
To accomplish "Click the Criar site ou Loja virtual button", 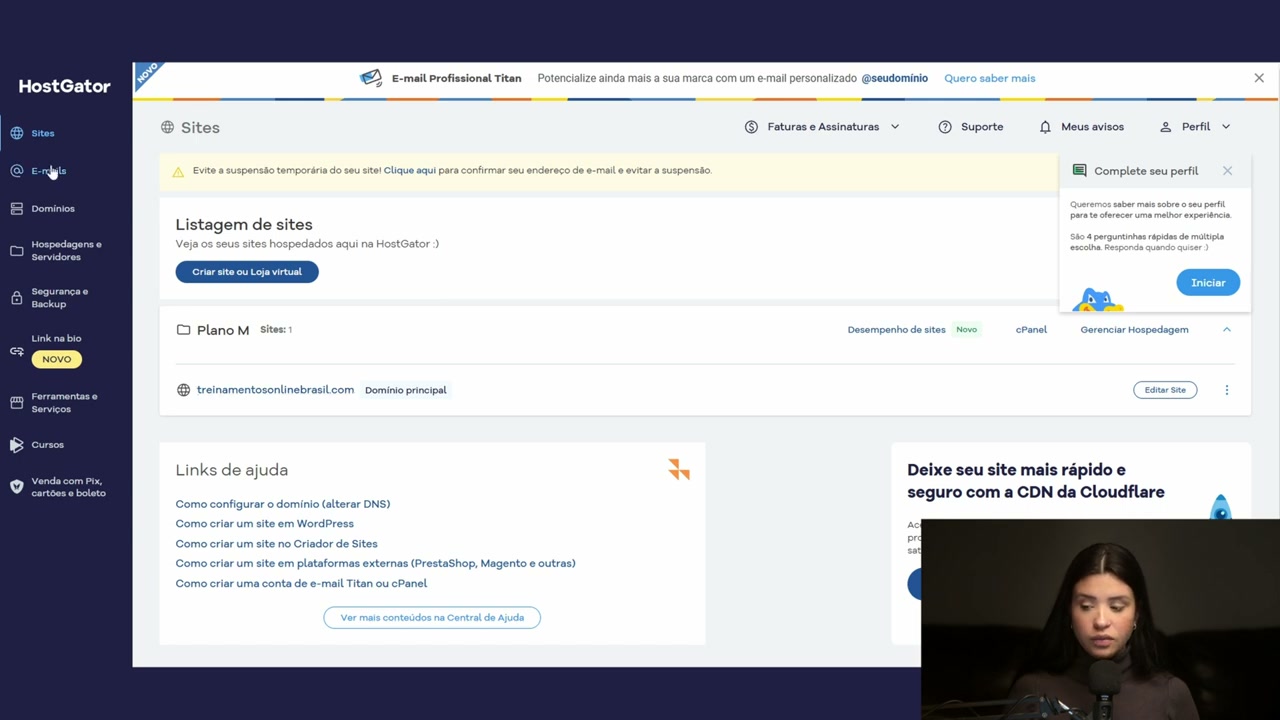I will click(247, 272).
